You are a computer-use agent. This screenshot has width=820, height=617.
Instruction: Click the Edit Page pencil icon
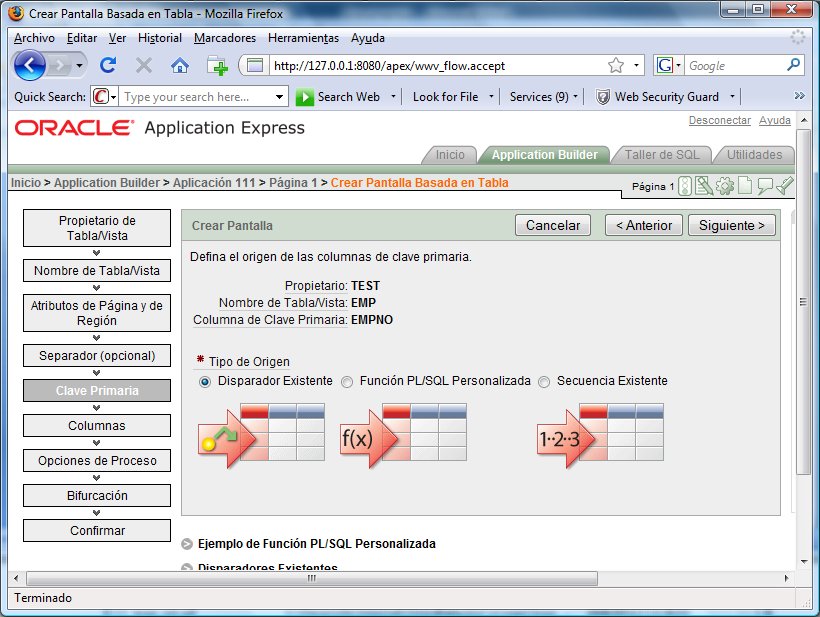(704, 186)
